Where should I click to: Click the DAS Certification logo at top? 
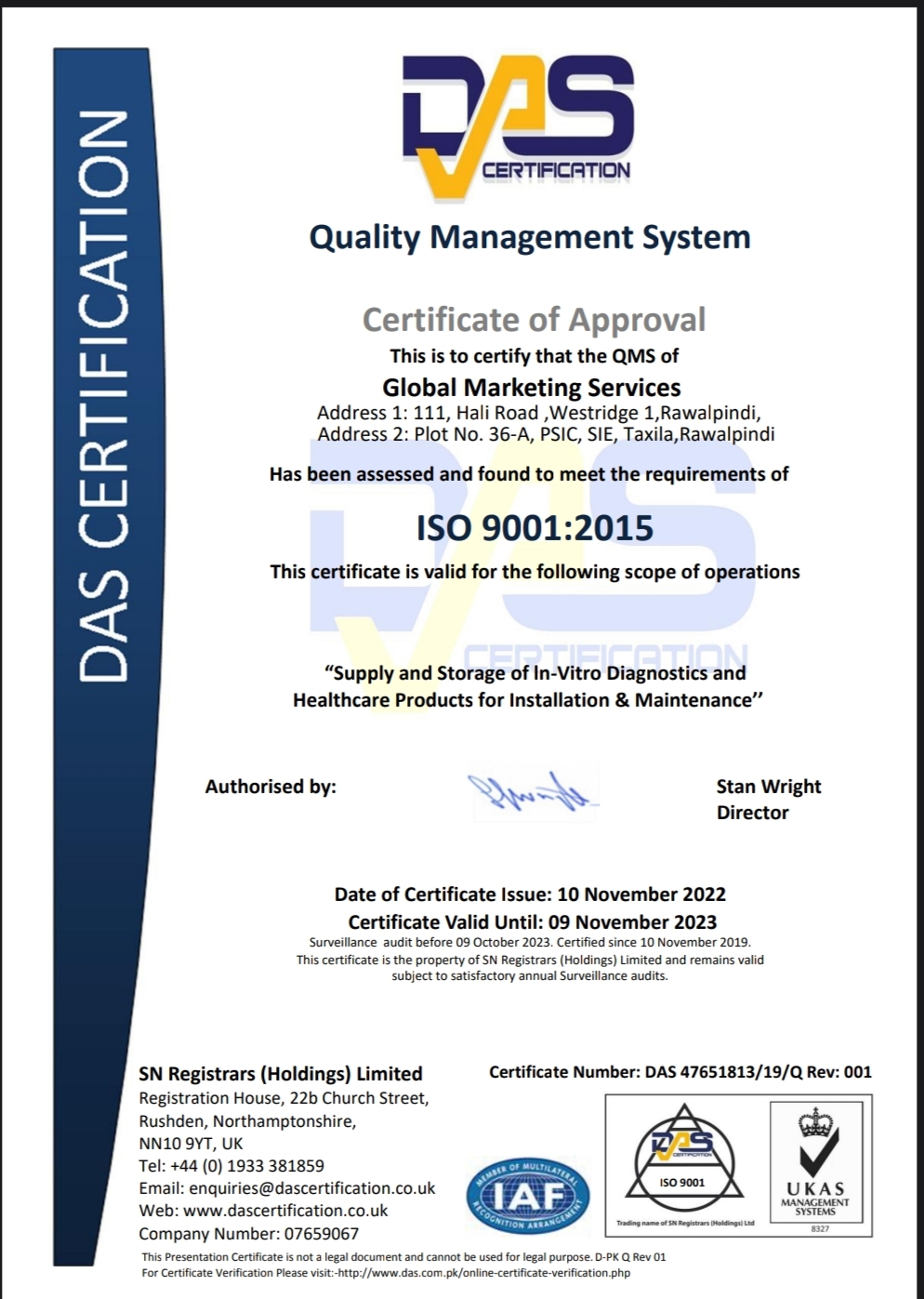(518, 127)
